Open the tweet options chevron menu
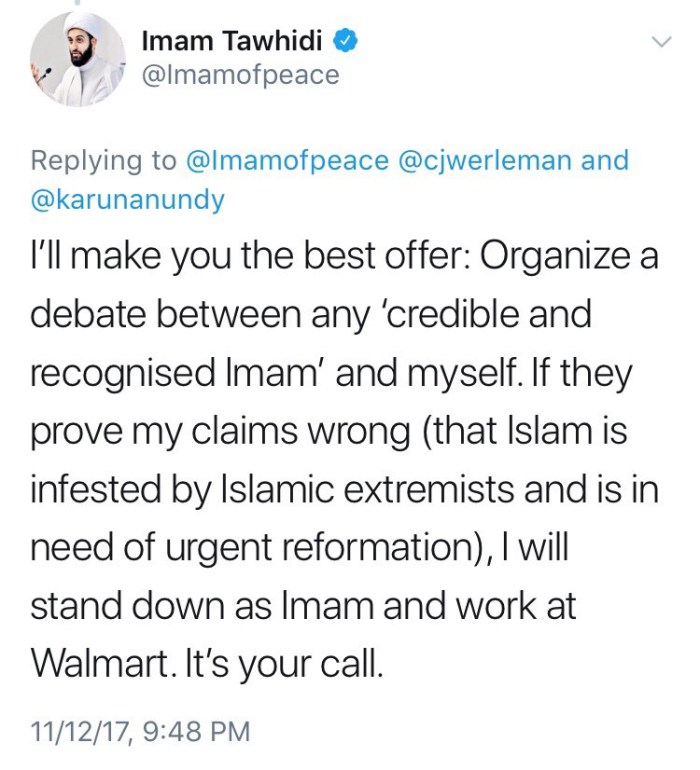This screenshot has height=770, width=700. [660, 42]
